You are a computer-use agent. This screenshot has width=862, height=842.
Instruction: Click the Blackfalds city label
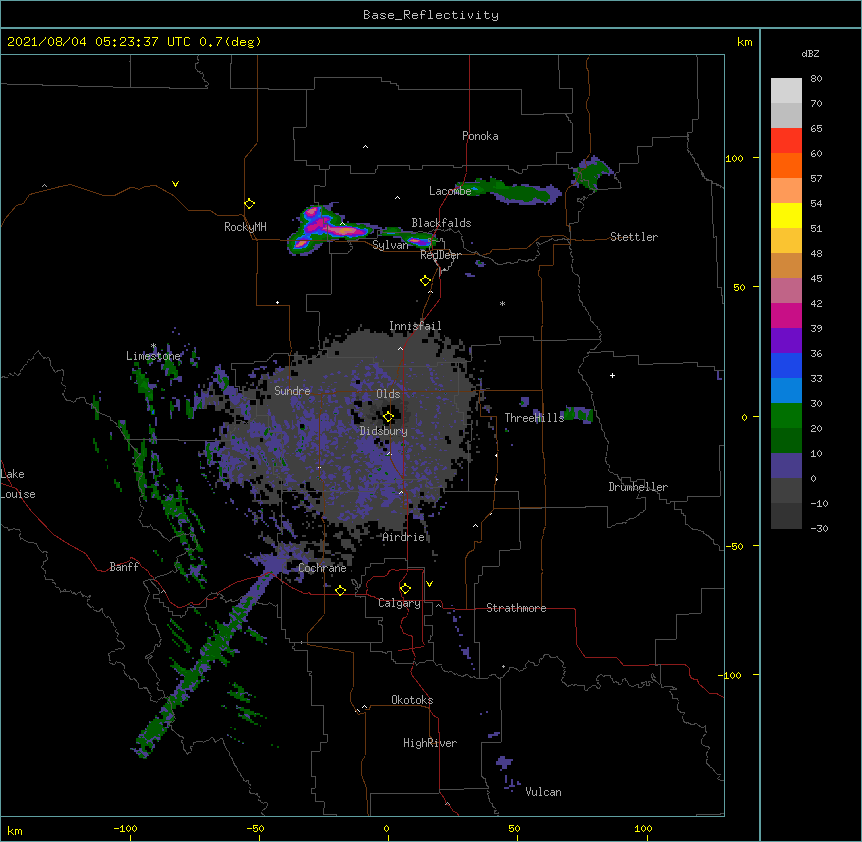pyautogui.click(x=441, y=223)
